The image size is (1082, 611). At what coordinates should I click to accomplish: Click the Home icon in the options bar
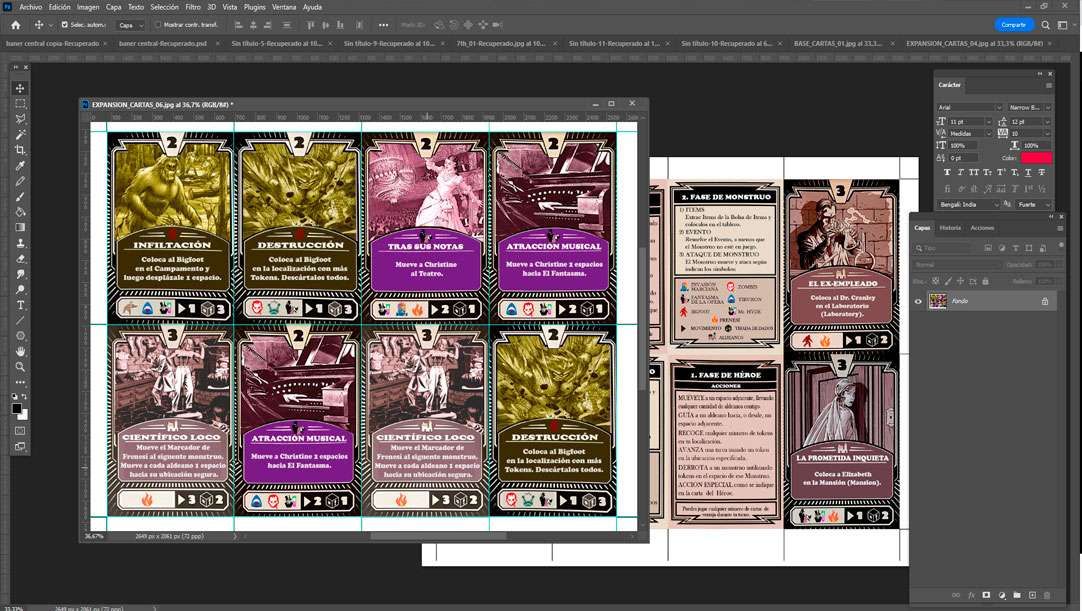(13, 24)
